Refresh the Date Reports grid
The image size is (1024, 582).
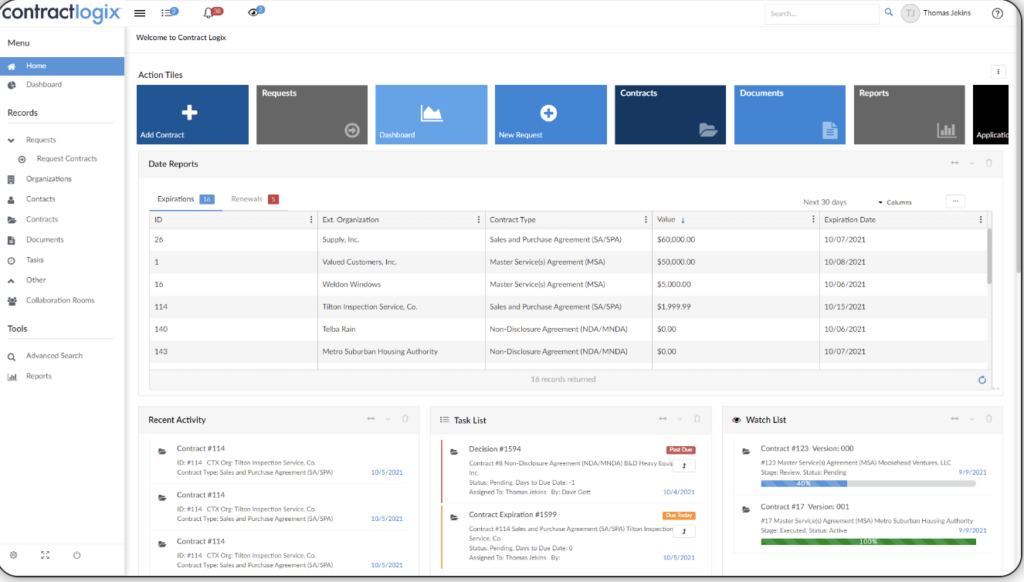click(x=982, y=380)
